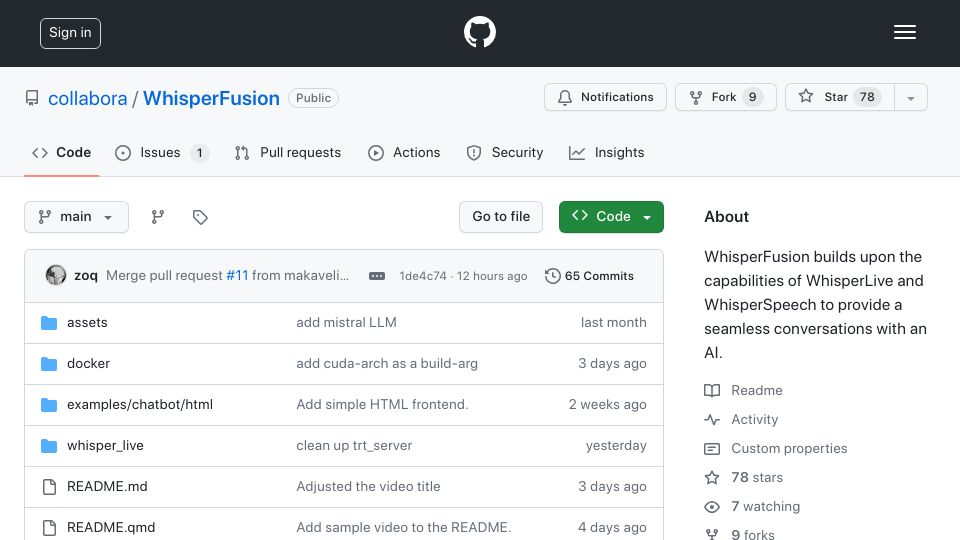The image size is (960, 540).
Task: Open the examples/chatbot/html folder
Action: click(140, 405)
